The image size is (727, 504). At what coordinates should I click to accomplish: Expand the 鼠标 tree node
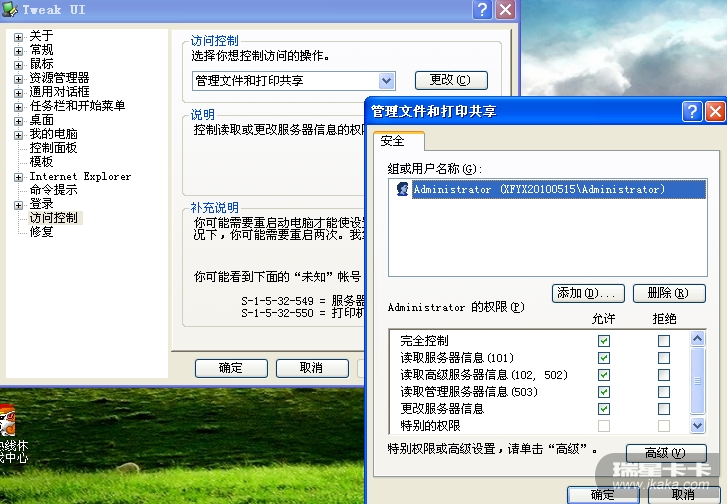pos(18,65)
